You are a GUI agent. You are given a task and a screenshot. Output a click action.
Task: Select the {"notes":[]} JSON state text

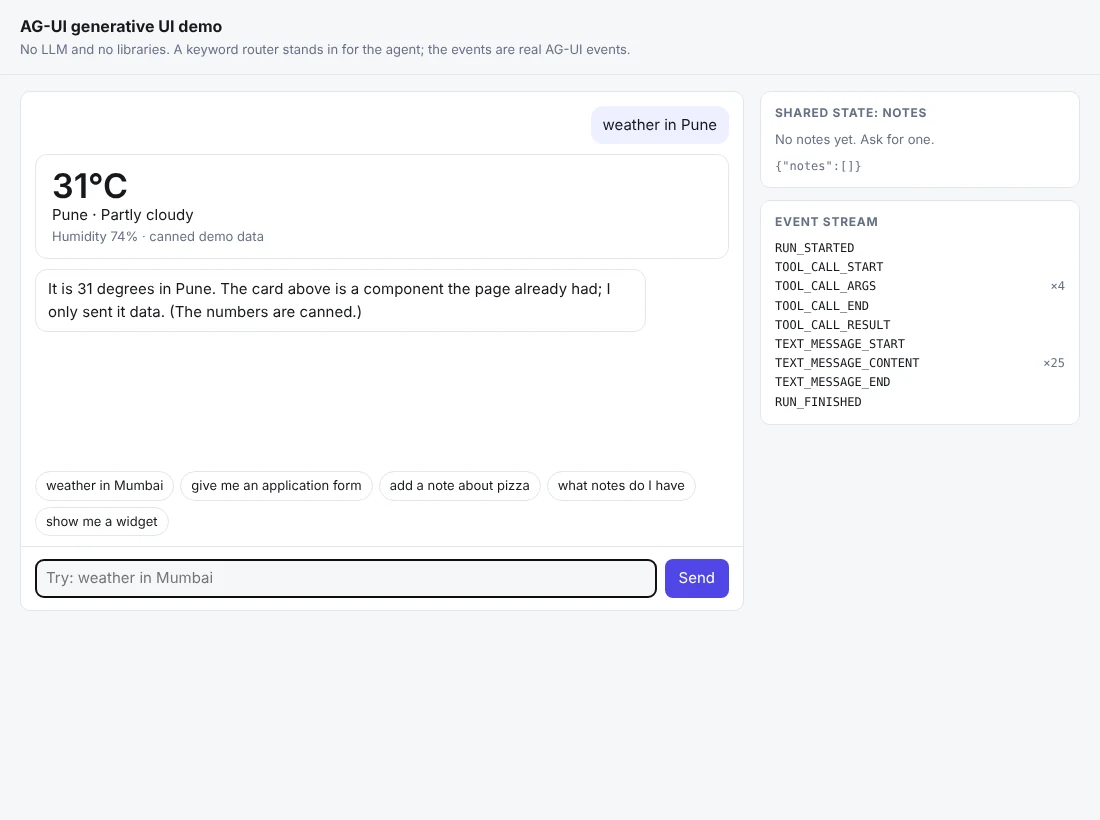(818, 166)
